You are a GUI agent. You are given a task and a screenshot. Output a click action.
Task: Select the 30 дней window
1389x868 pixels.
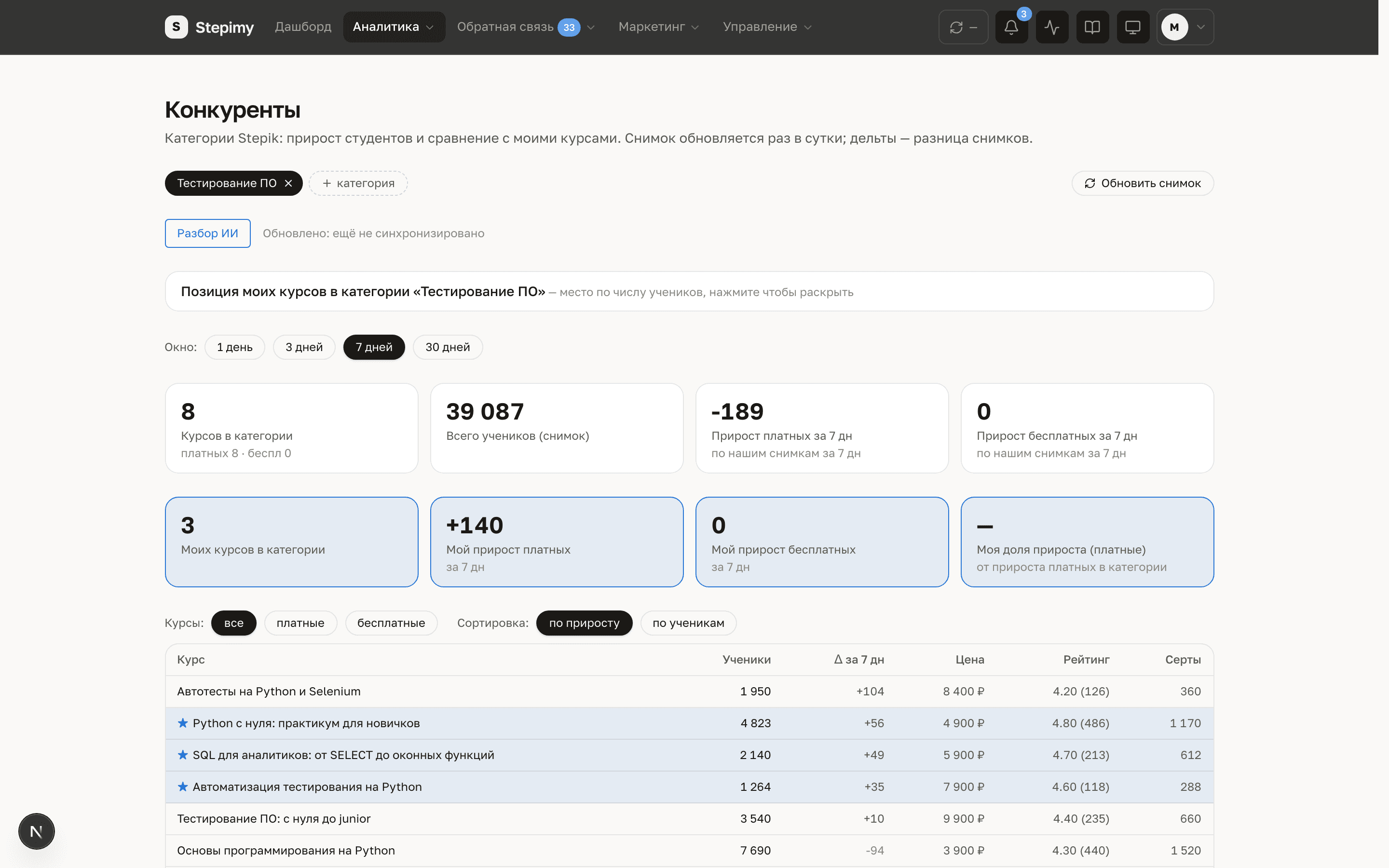tap(447, 347)
